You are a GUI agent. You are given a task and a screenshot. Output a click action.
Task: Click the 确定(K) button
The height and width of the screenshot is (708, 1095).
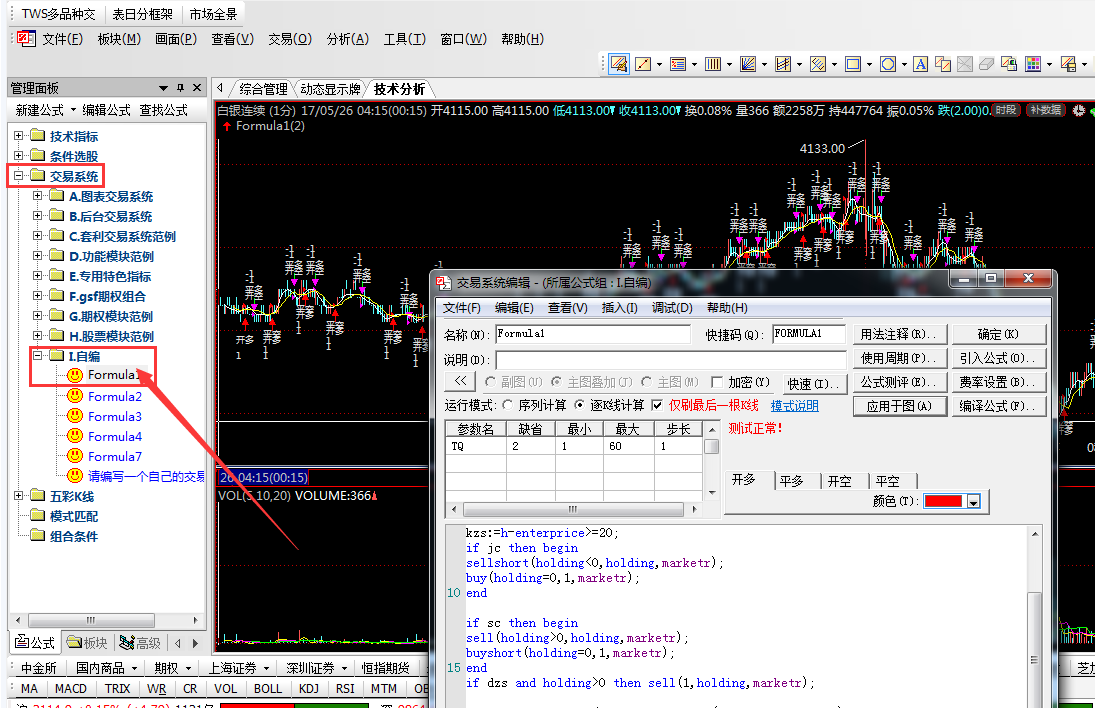click(998, 334)
